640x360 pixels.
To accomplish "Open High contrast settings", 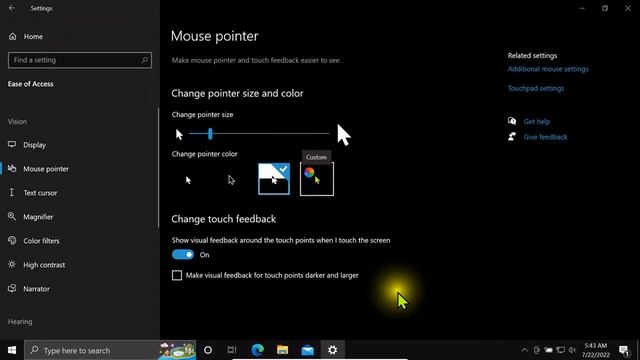I will pos(44,265).
